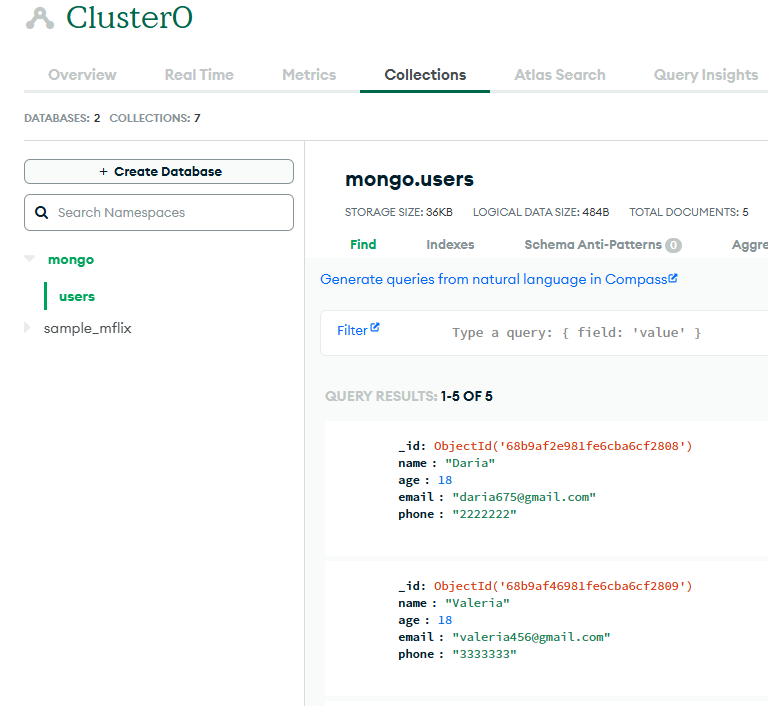The height and width of the screenshot is (706, 768).
Task: Open the Overview tab
Action: click(x=82, y=75)
